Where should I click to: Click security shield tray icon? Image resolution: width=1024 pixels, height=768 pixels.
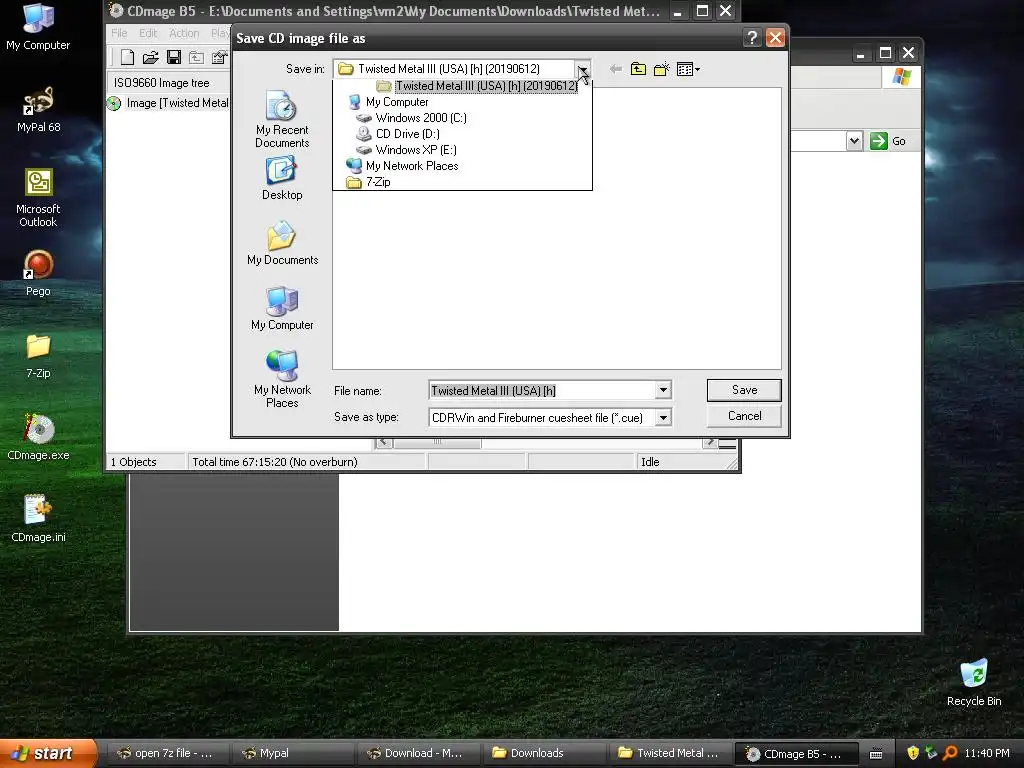coord(913,753)
